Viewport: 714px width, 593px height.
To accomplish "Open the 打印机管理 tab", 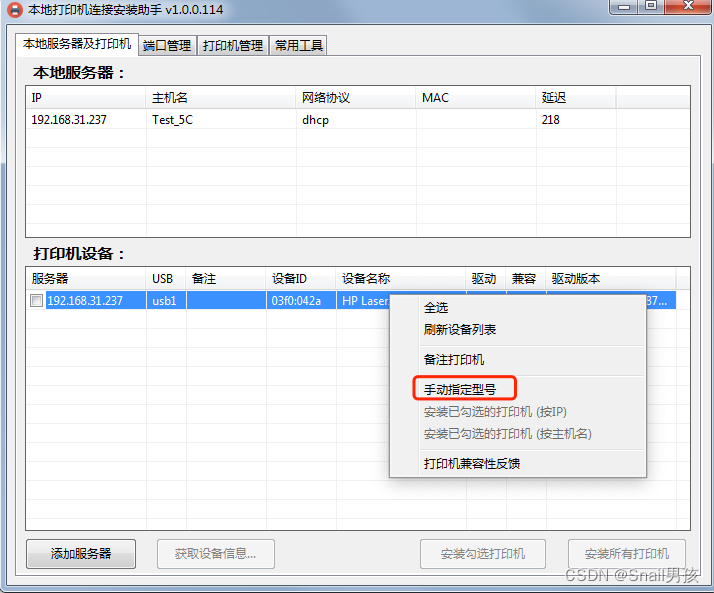I will tap(233, 46).
